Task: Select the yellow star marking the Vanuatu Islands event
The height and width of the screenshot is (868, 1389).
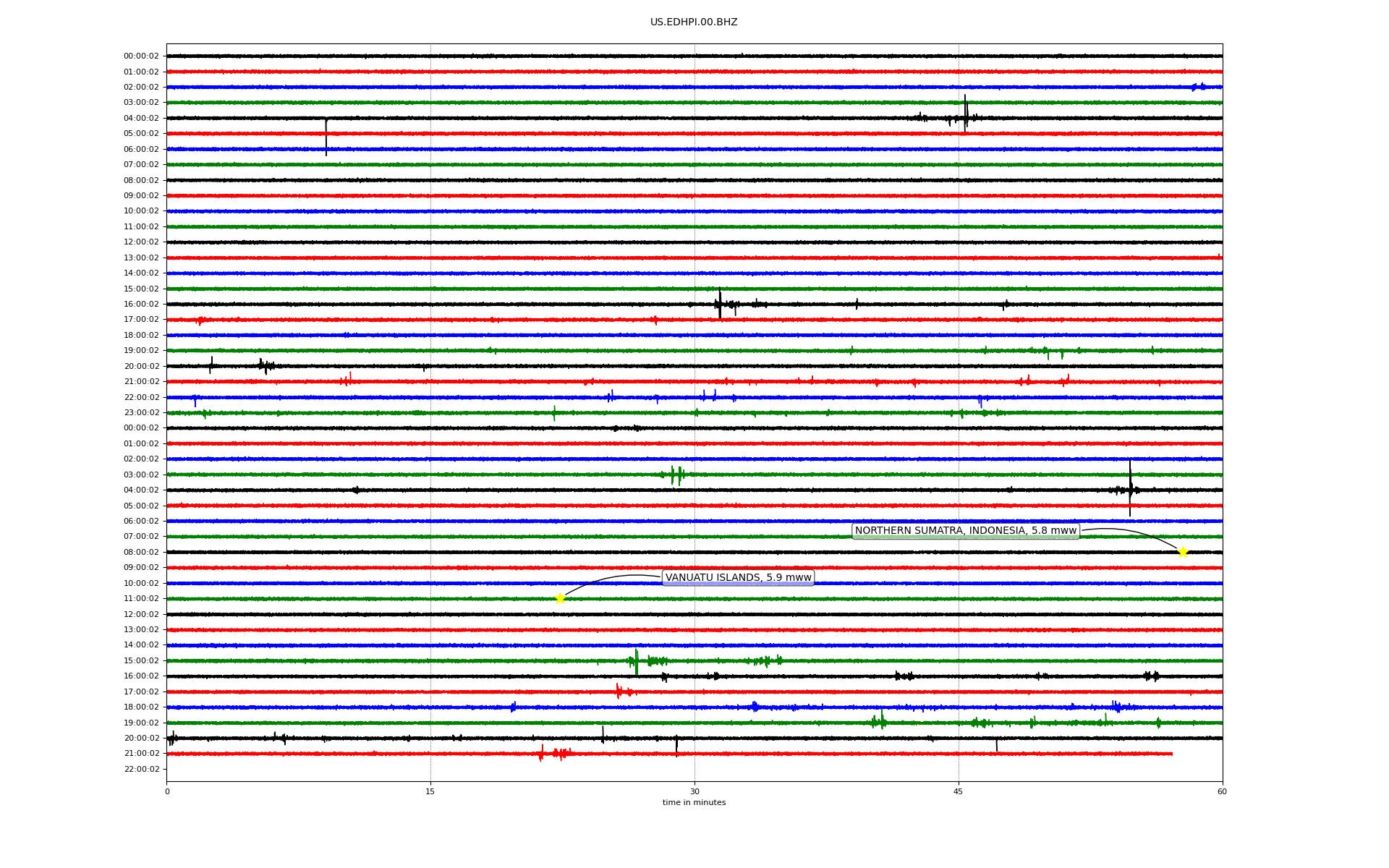Action: 560,598
